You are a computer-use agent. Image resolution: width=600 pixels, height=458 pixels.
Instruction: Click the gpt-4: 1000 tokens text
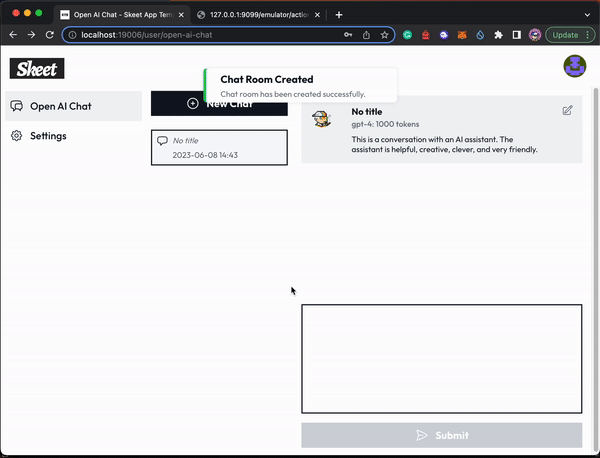pos(385,124)
